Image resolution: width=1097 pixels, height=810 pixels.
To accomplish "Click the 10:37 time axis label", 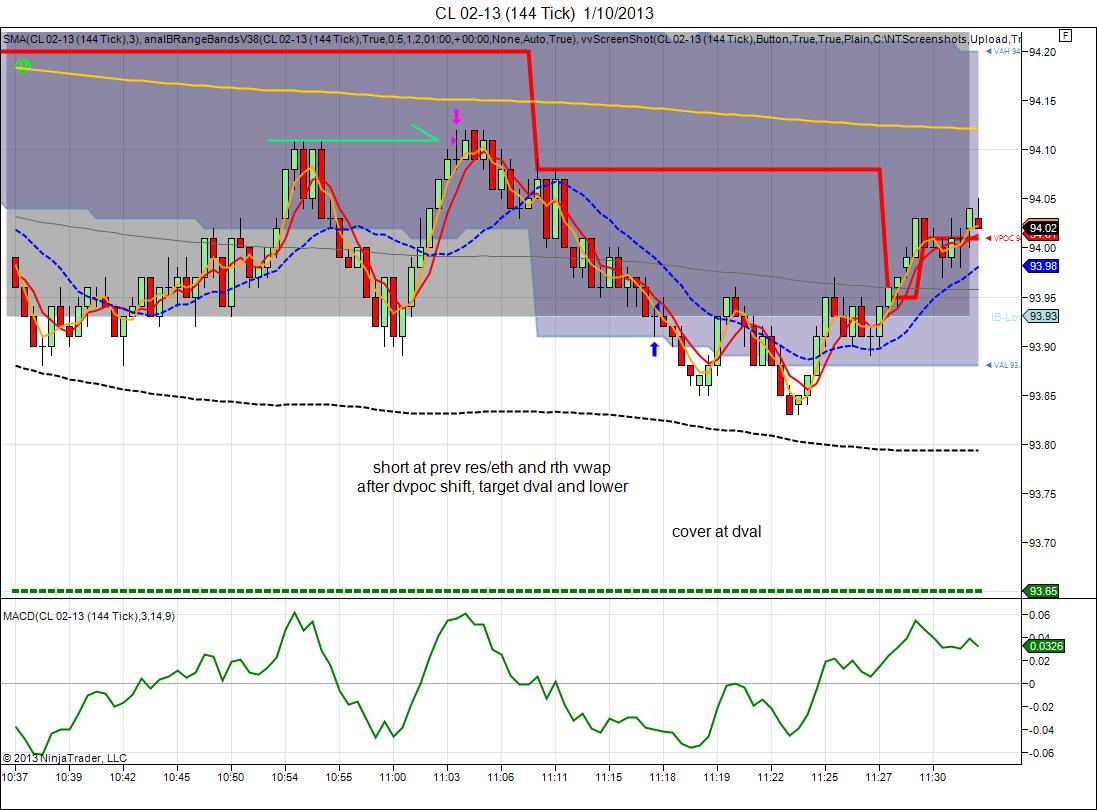I will (x=15, y=777).
